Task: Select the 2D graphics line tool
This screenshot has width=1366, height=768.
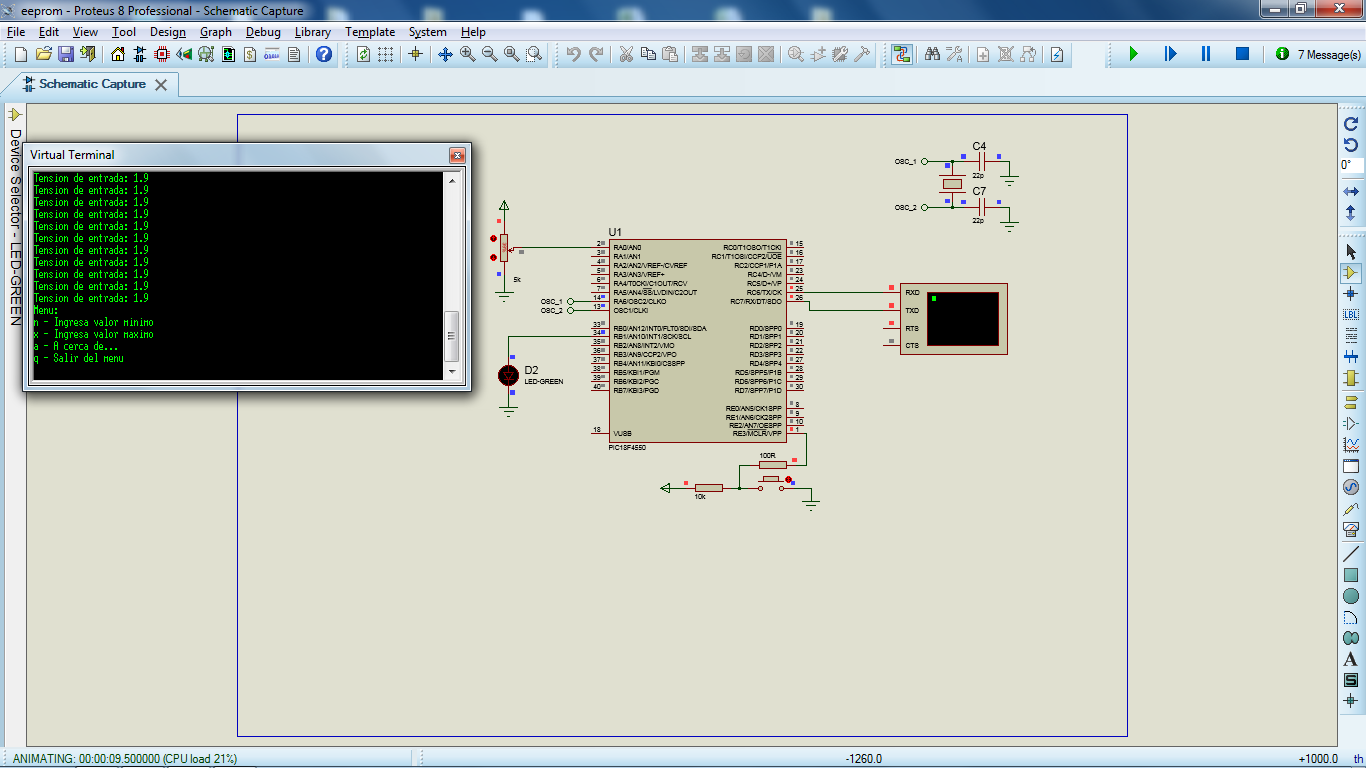Action: coord(1351,554)
